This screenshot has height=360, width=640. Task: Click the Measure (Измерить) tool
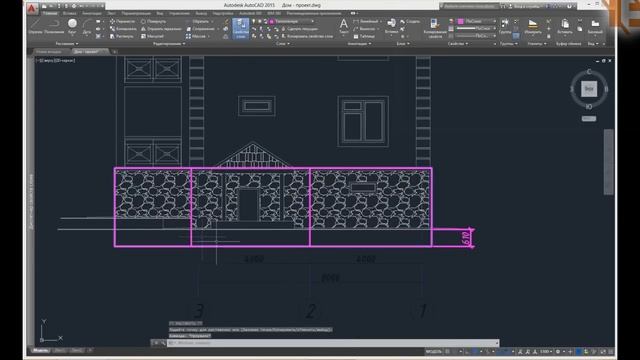click(532, 27)
